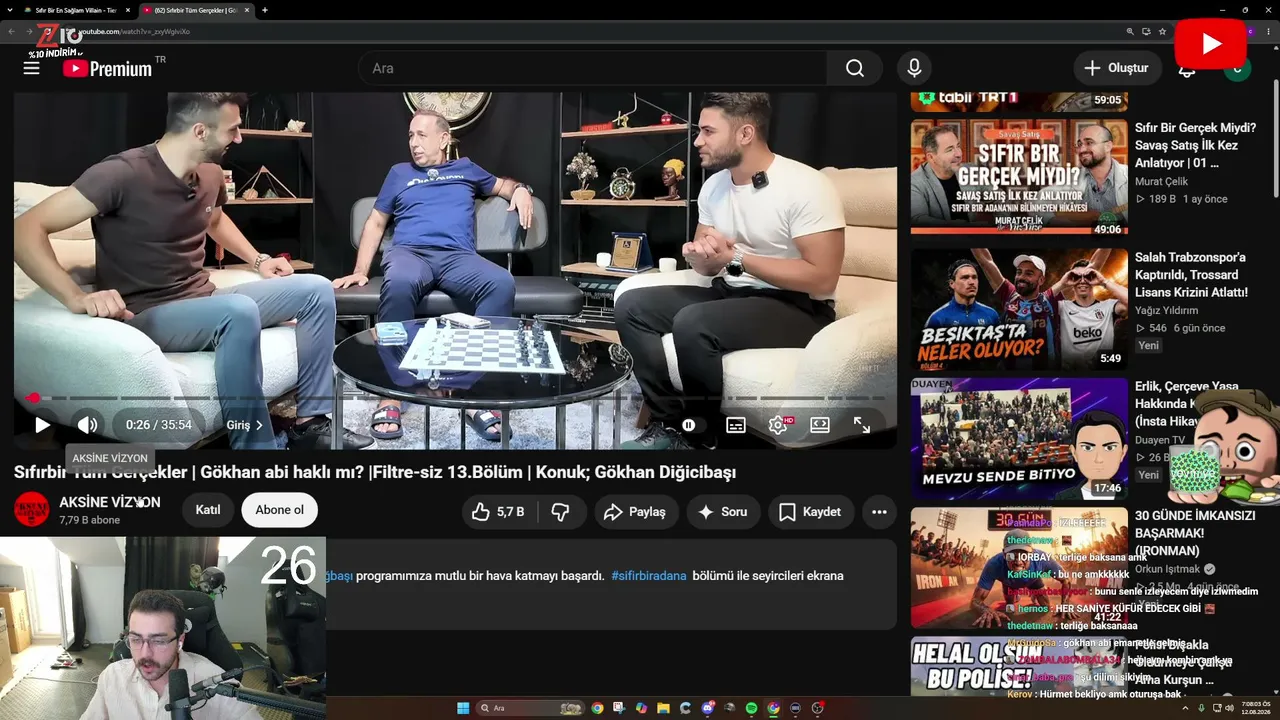The image size is (1280, 720).
Task: Play the video
Action: [42, 425]
